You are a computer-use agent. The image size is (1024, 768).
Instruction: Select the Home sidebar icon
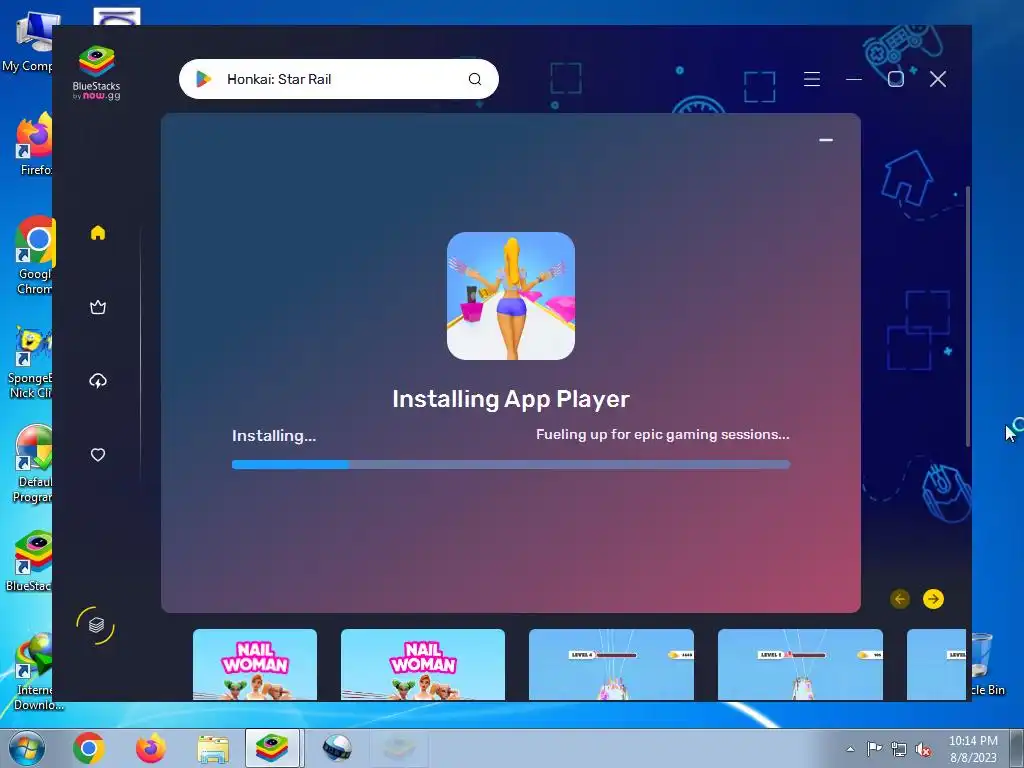98,232
